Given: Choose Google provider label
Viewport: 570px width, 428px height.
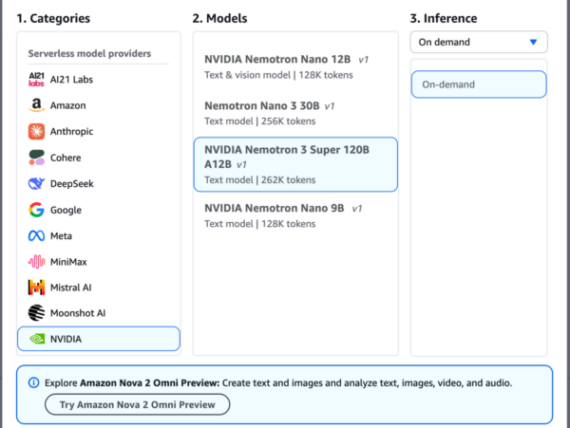Looking at the screenshot, I should tap(66, 210).
